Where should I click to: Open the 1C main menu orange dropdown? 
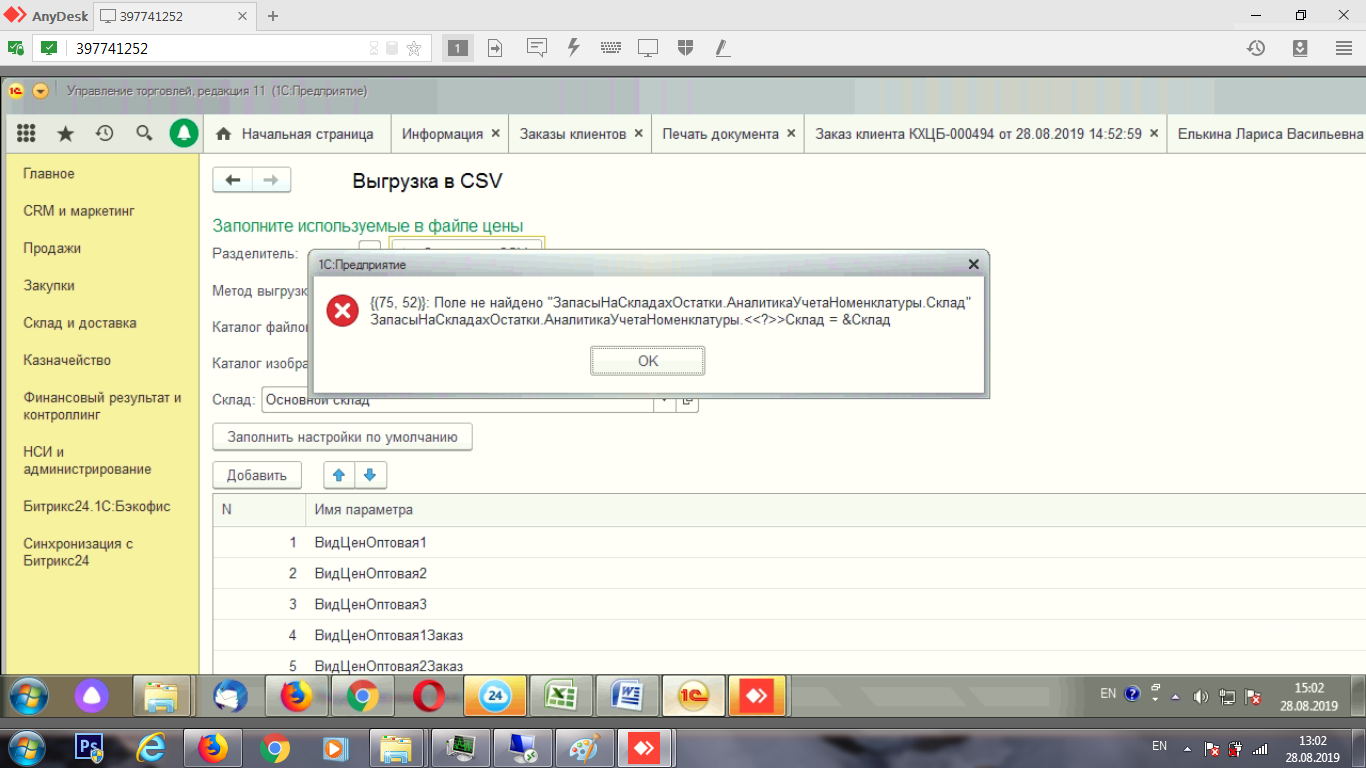40,91
